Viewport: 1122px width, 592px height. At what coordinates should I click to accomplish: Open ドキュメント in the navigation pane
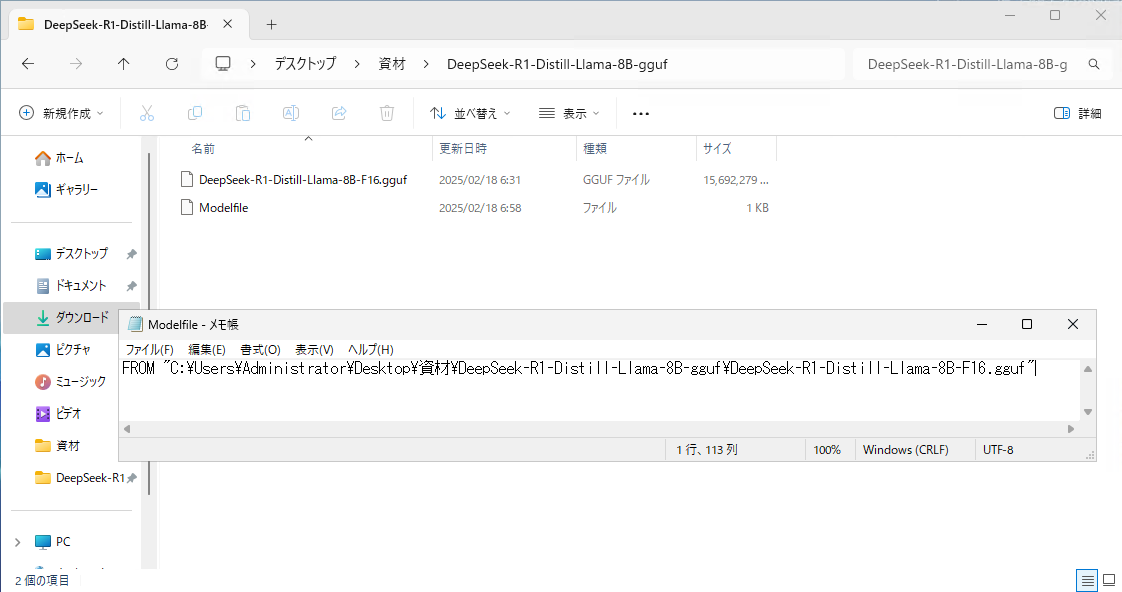pyautogui.click(x=81, y=286)
